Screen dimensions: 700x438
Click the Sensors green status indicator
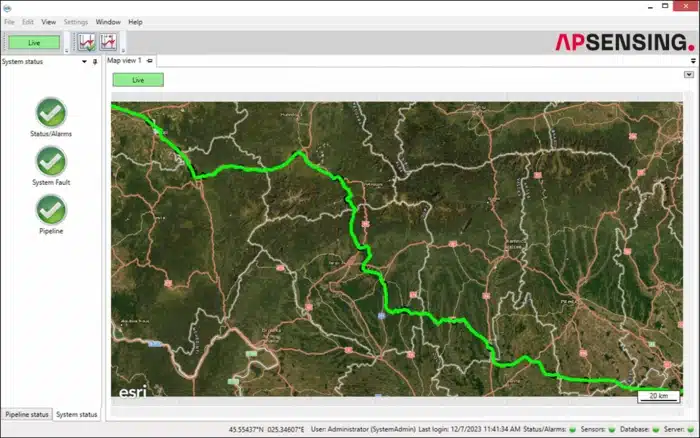tap(611, 429)
